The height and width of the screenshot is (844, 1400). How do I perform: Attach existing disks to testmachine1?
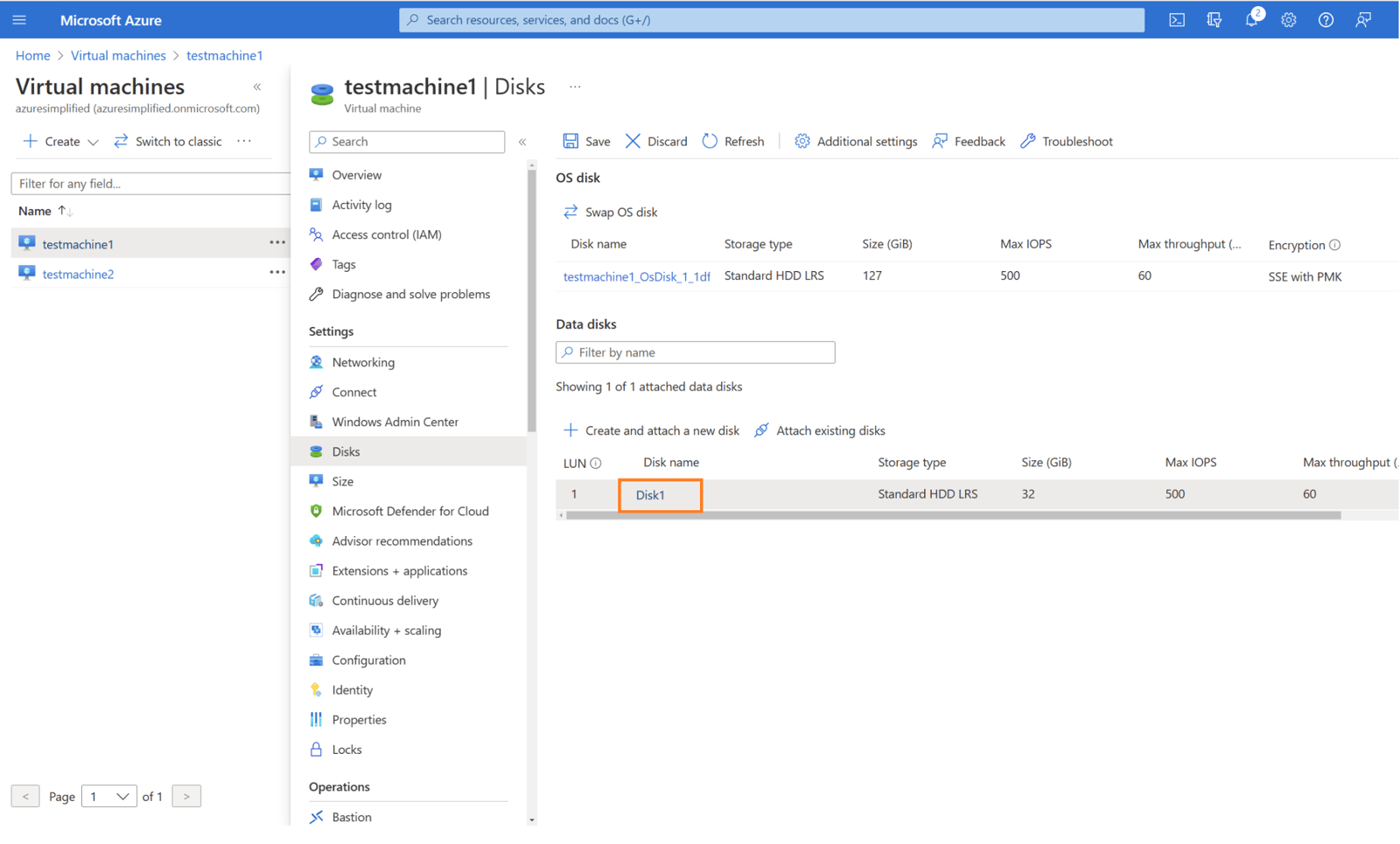pos(818,430)
